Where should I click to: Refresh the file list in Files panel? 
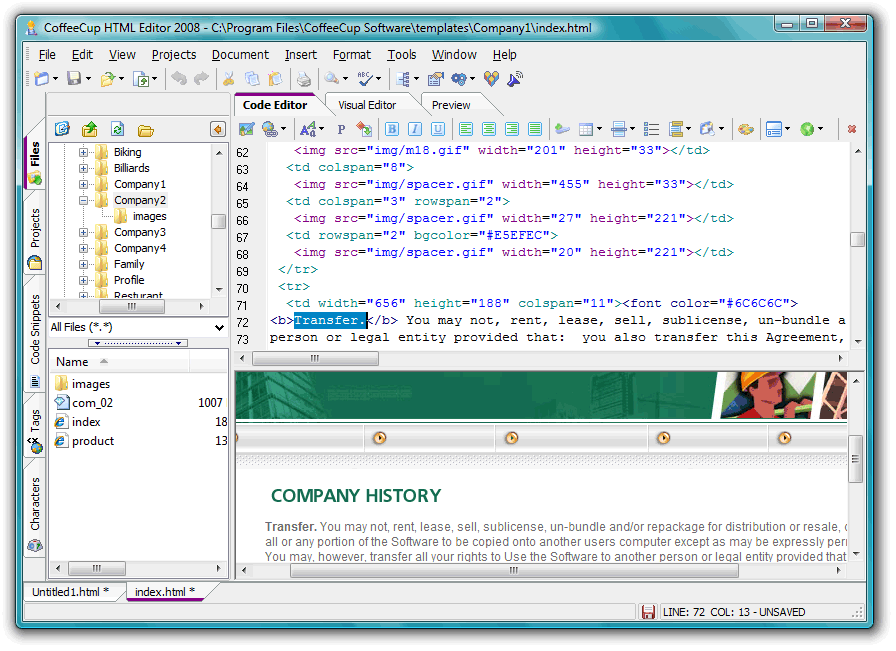118,129
